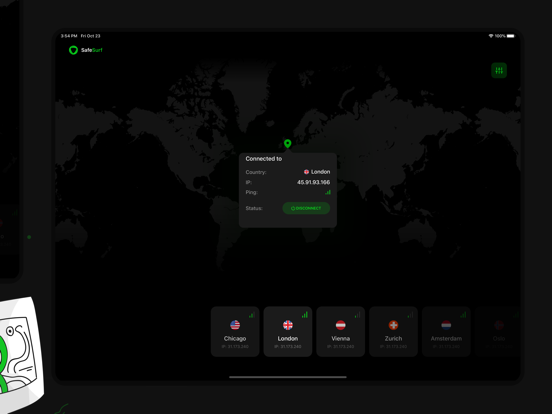This screenshot has width=552, height=414.
Task: Click the Swiss flag on Zurich card
Action: tap(394, 325)
